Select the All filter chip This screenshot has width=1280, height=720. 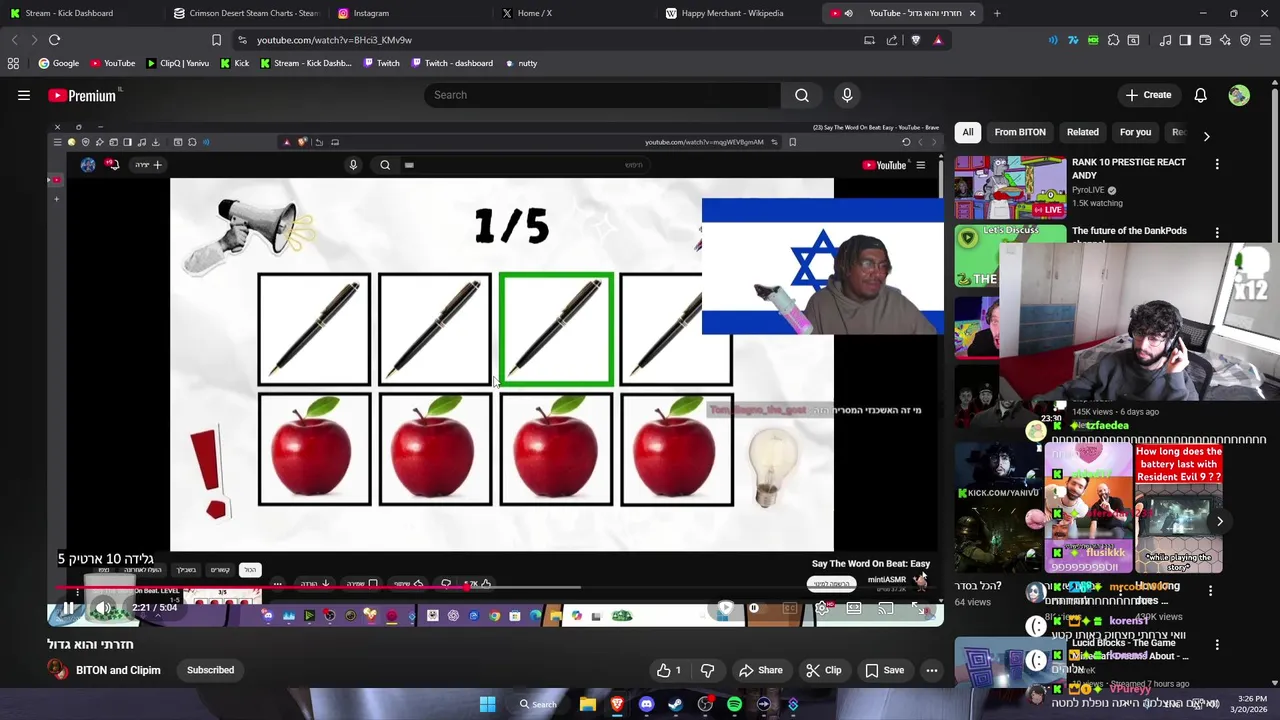point(968,132)
